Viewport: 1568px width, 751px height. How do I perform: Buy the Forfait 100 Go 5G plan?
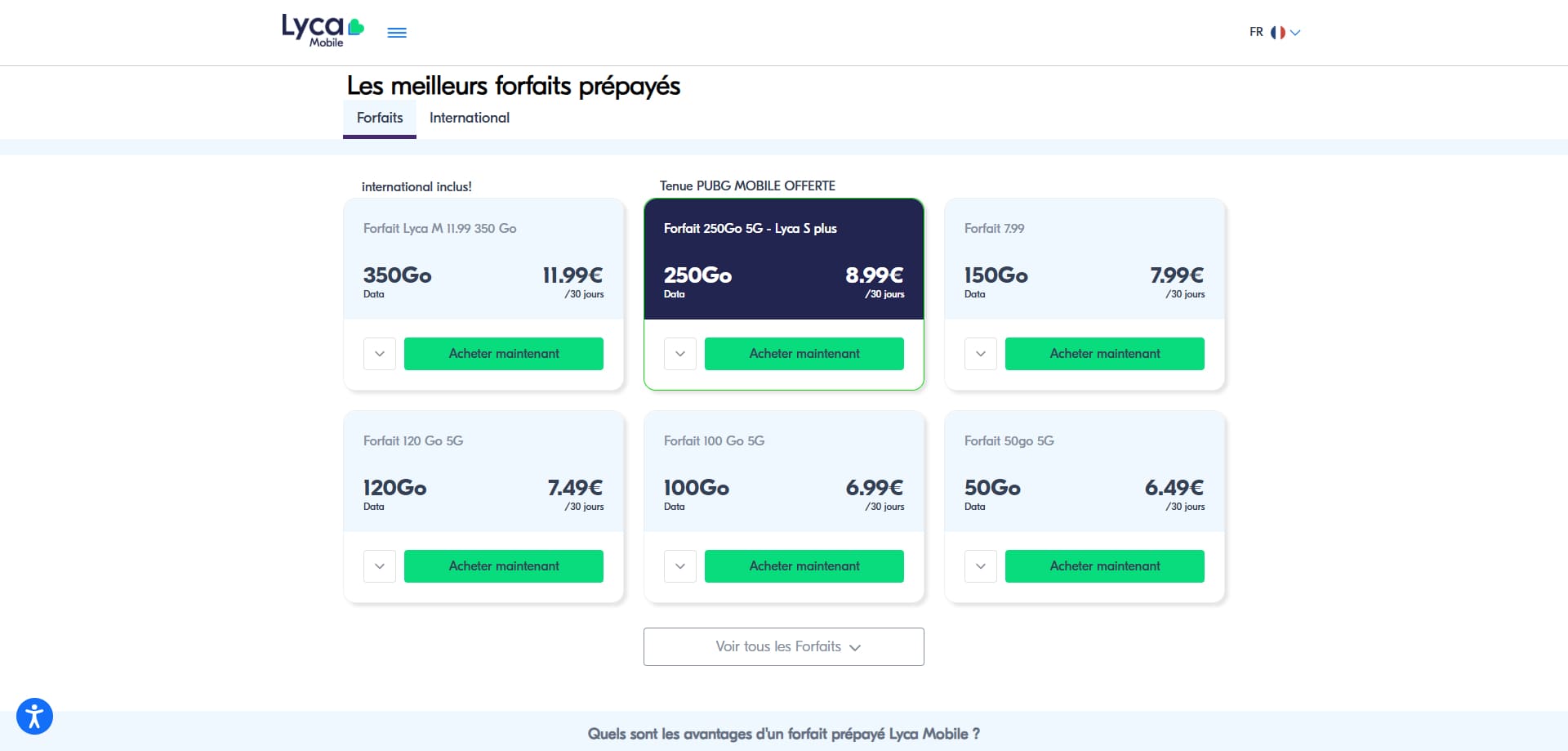(804, 566)
